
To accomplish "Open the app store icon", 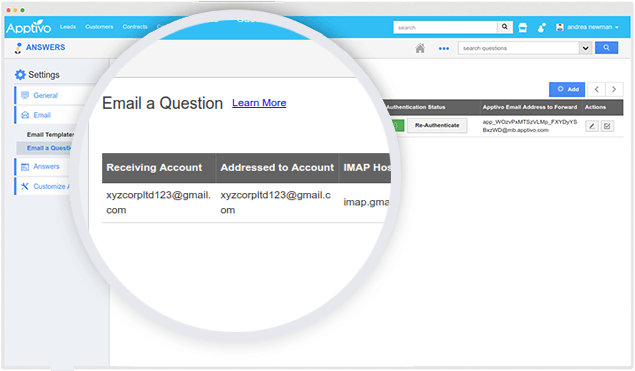I will point(523,28).
